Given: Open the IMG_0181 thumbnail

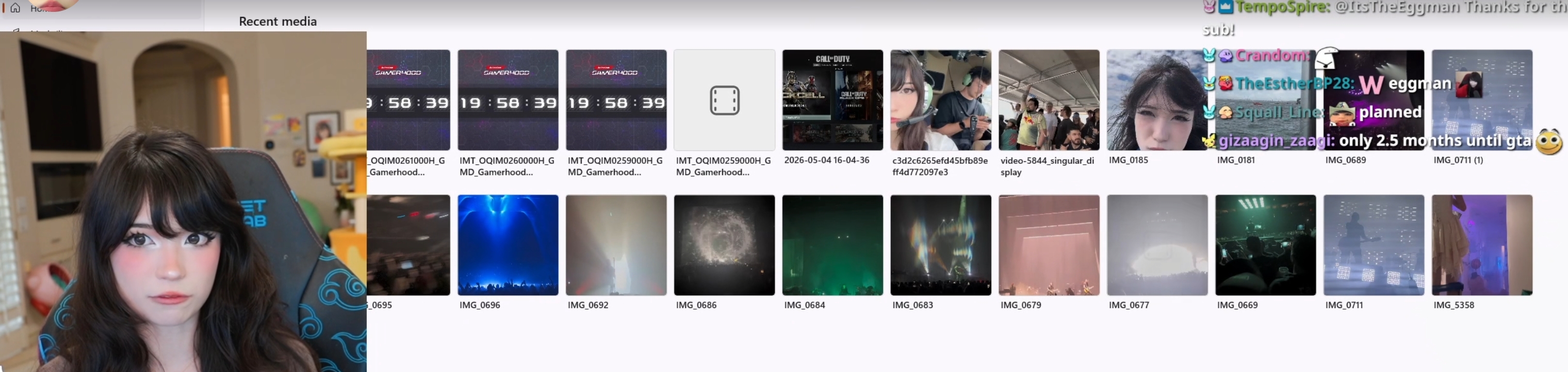Looking at the screenshot, I should point(1265,100).
